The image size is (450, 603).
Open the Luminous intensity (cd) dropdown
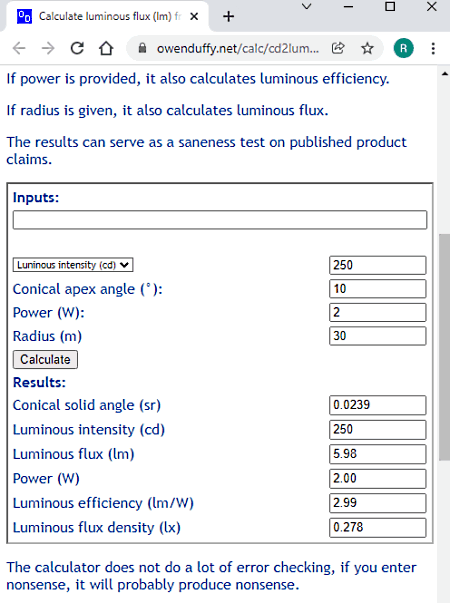tap(73, 265)
